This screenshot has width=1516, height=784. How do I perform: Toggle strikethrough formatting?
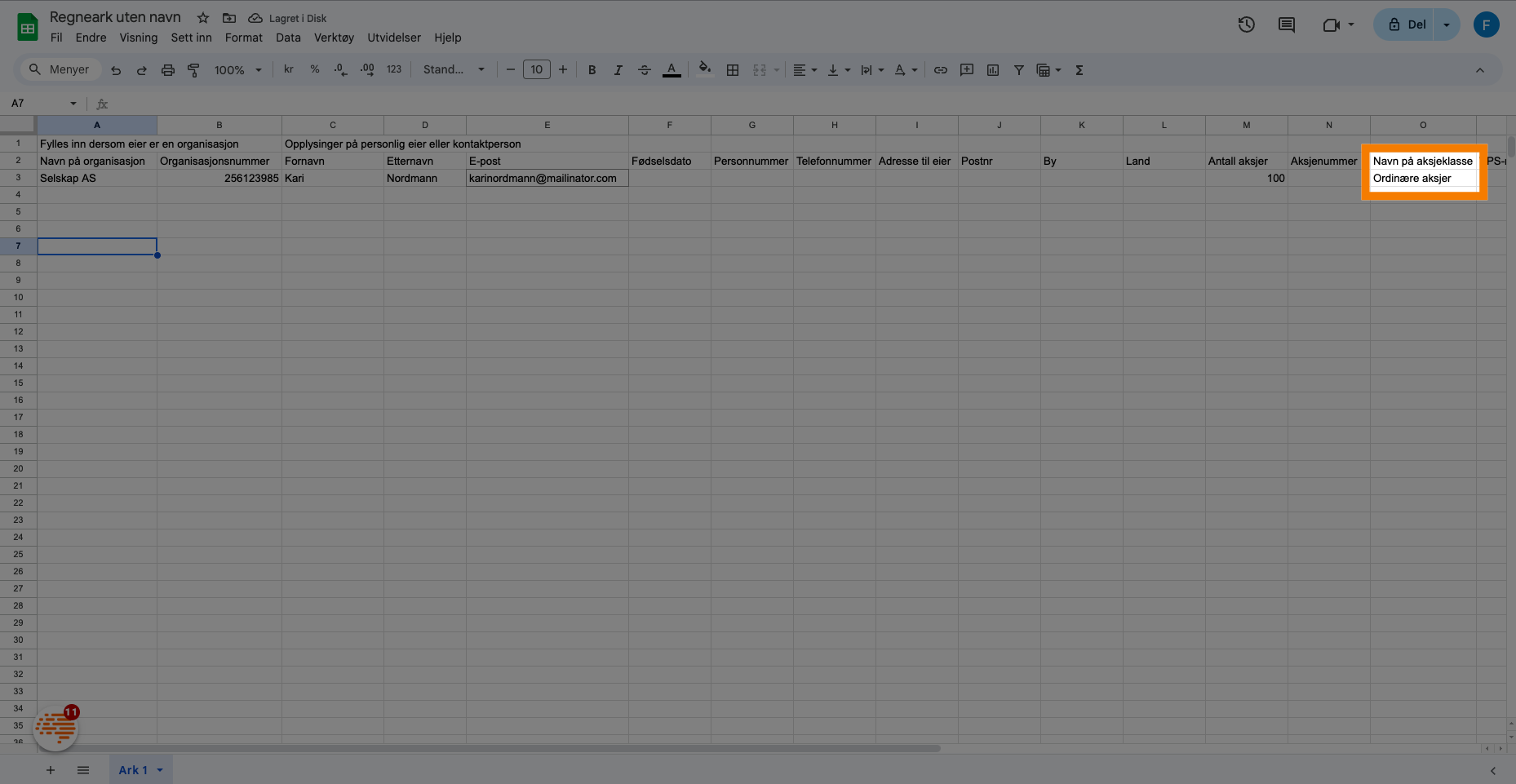coord(645,70)
